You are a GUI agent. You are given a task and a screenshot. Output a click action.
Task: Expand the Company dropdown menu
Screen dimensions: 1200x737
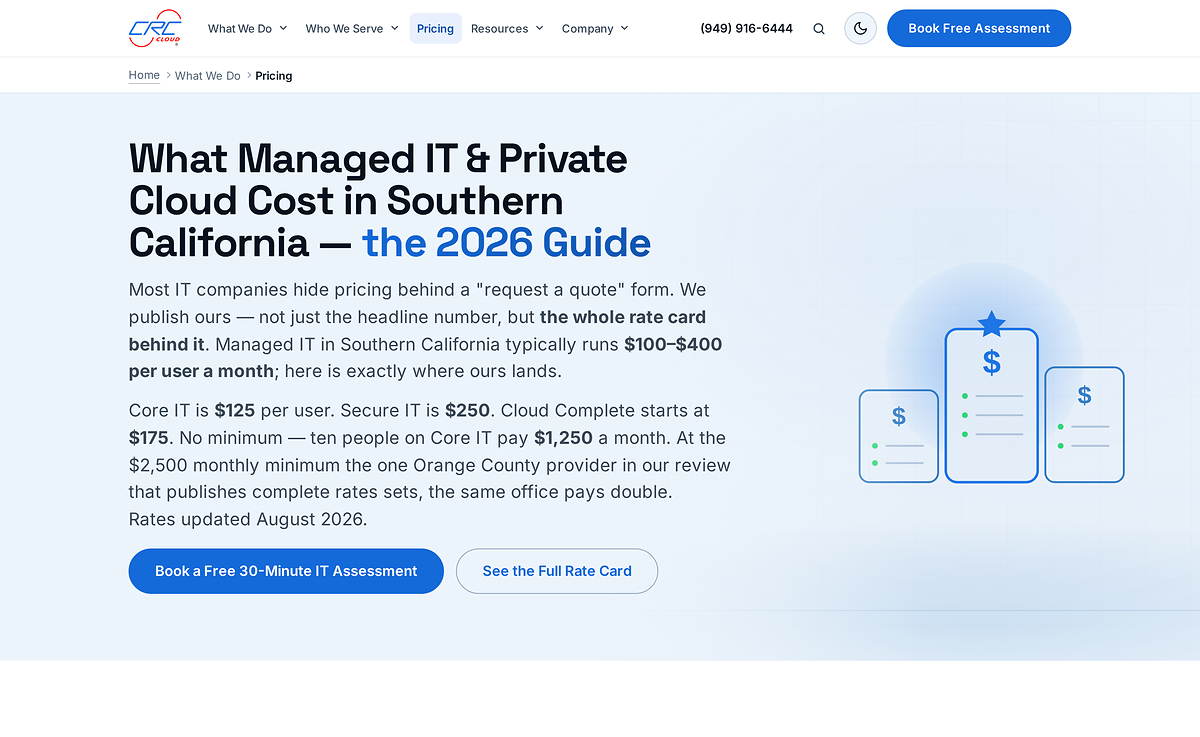[x=595, y=28]
